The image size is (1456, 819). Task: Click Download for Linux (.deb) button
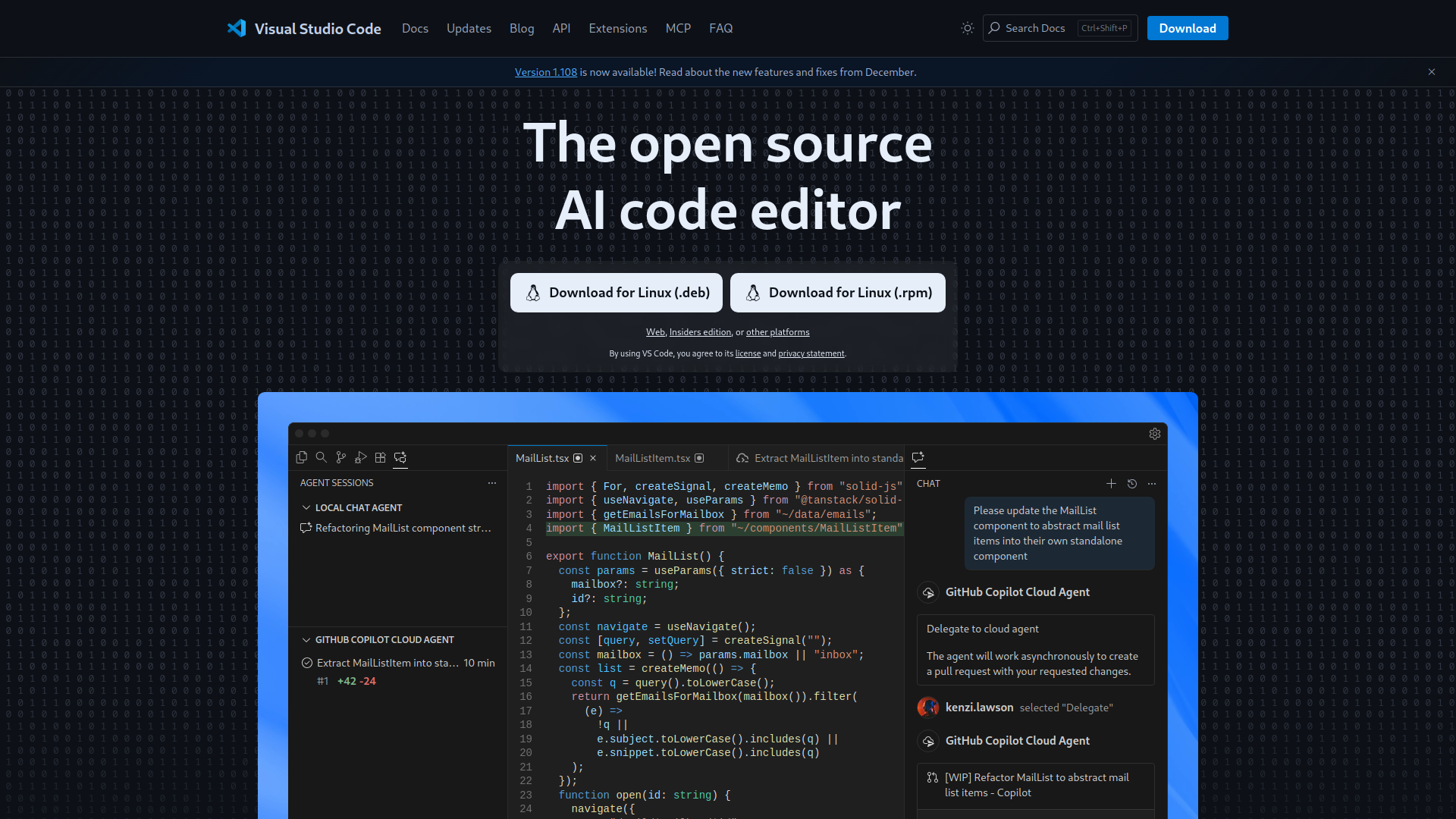click(616, 293)
